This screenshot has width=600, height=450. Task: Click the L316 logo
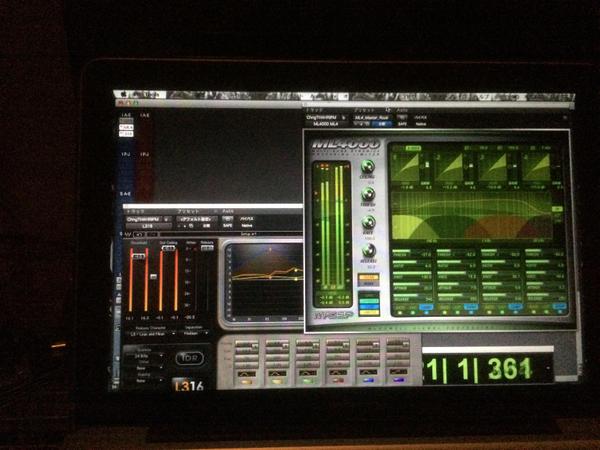[x=189, y=385]
